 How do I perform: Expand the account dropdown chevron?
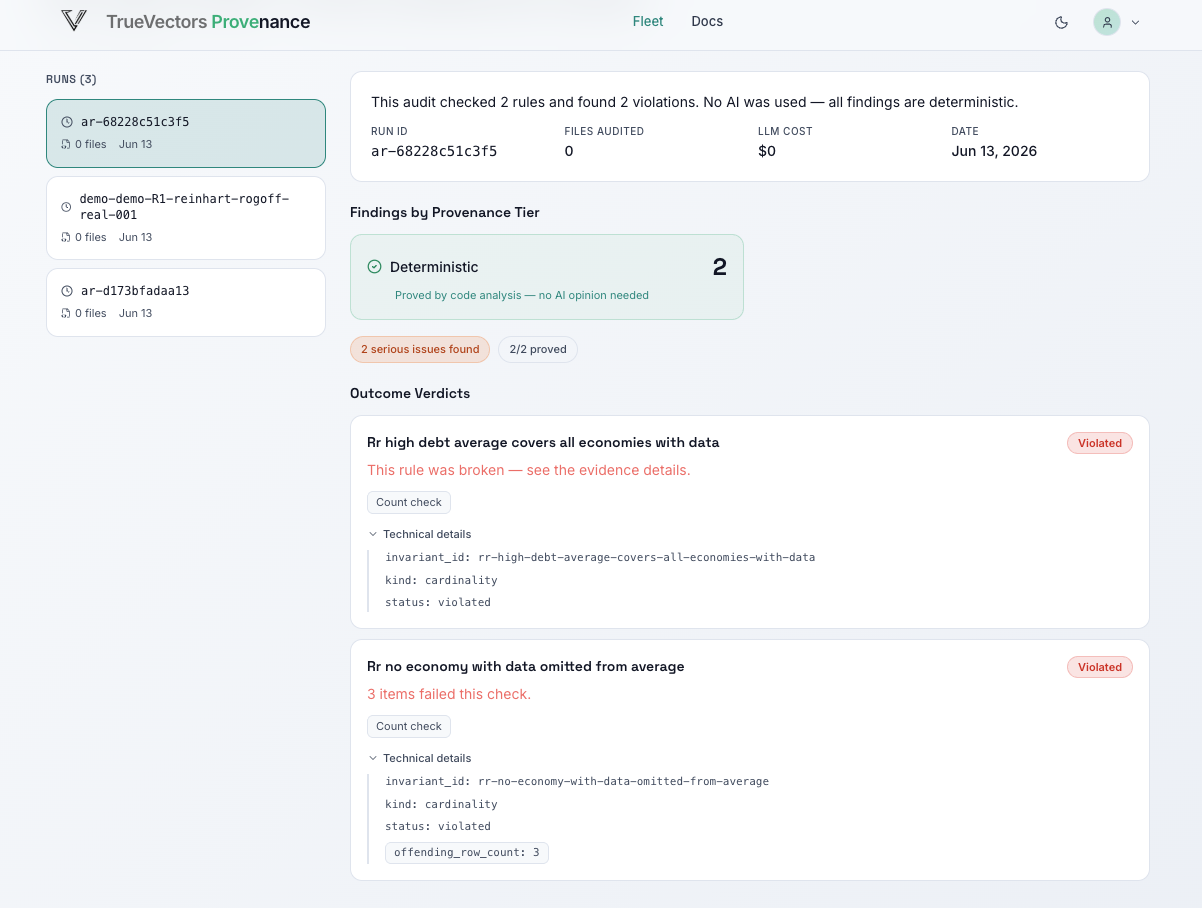click(1135, 22)
